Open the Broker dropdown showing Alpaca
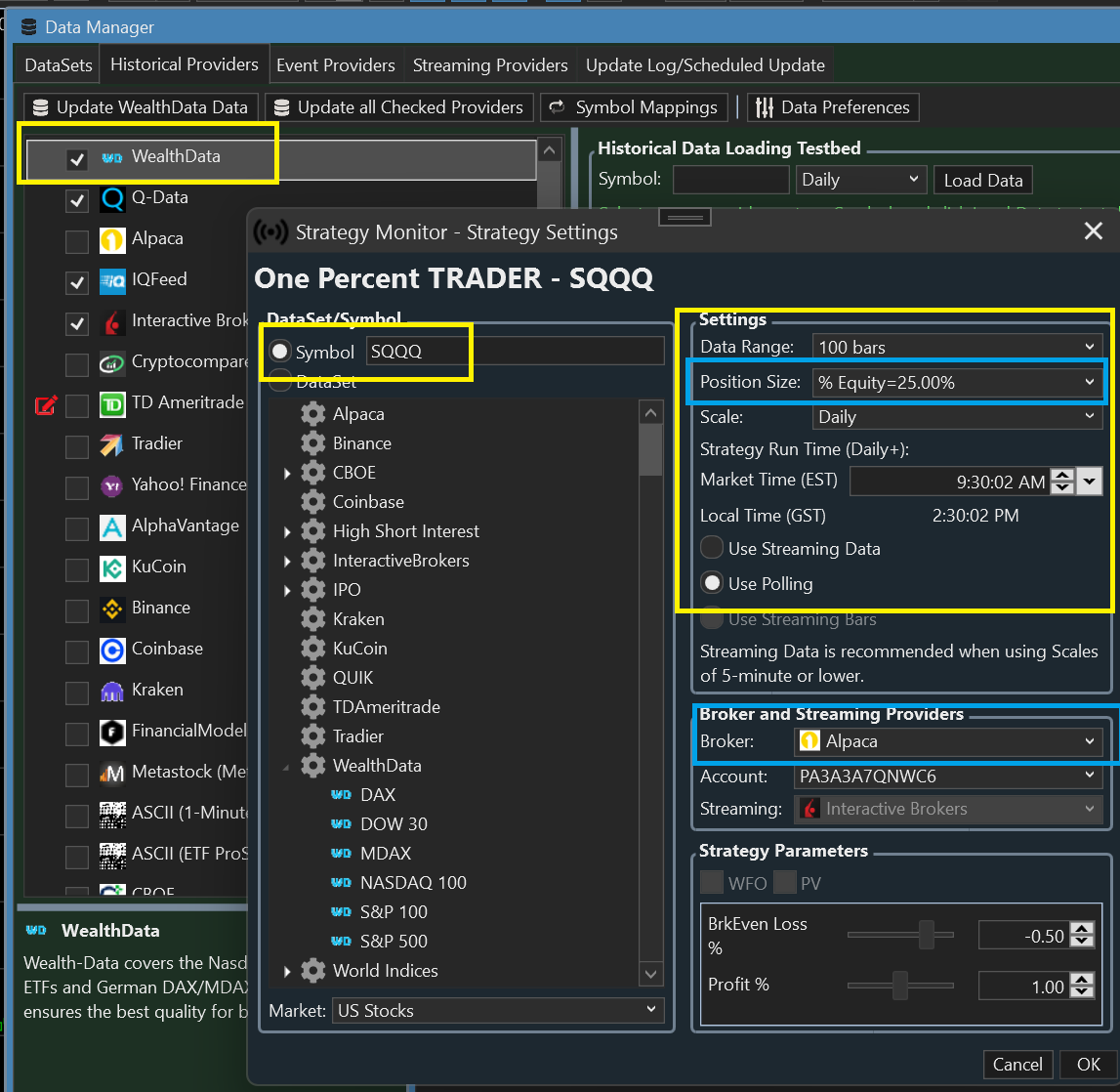The height and width of the screenshot is (1092, 1120). point(948,742)
